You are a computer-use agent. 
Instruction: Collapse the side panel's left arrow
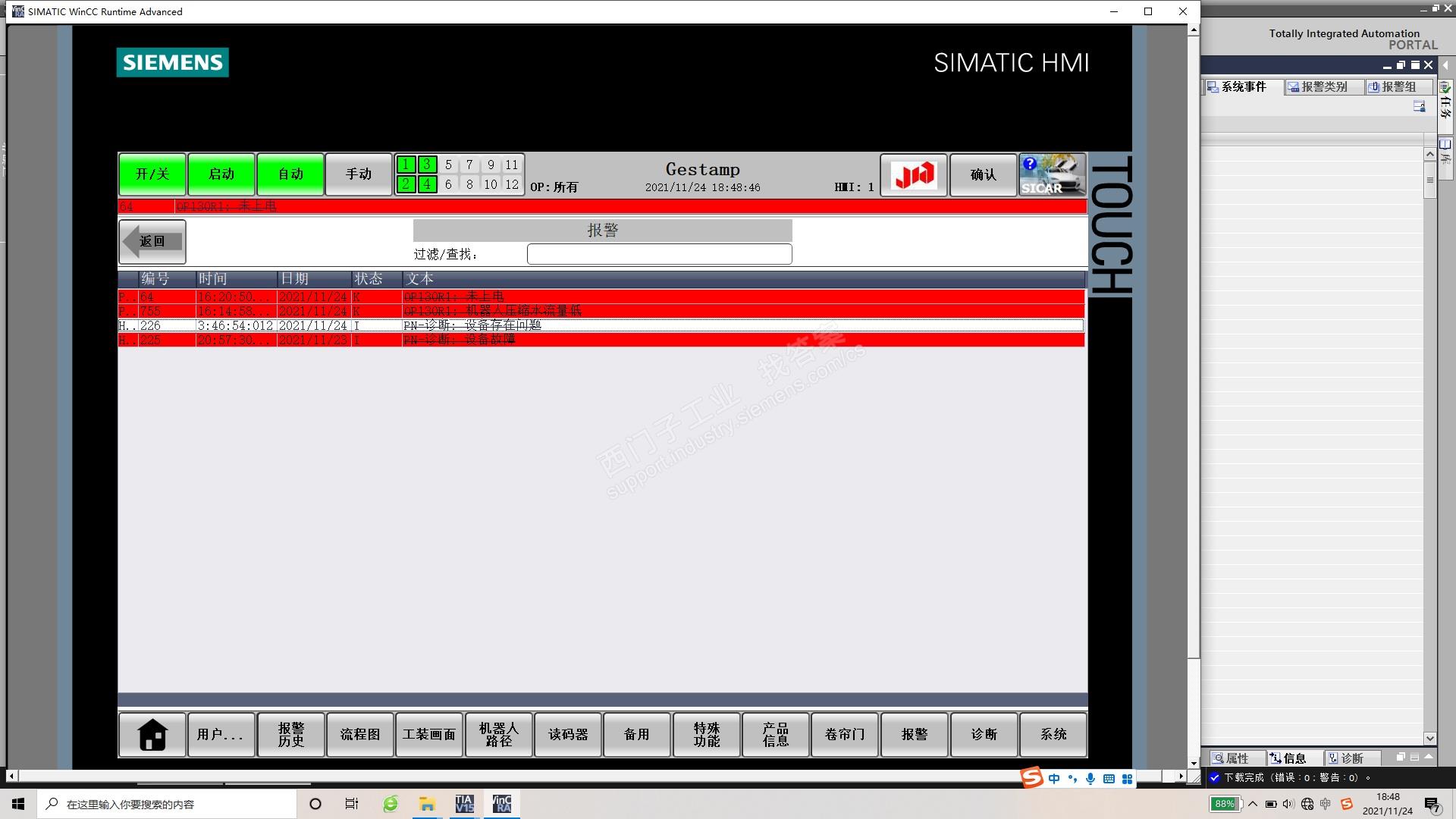(x=1445, y=65)
